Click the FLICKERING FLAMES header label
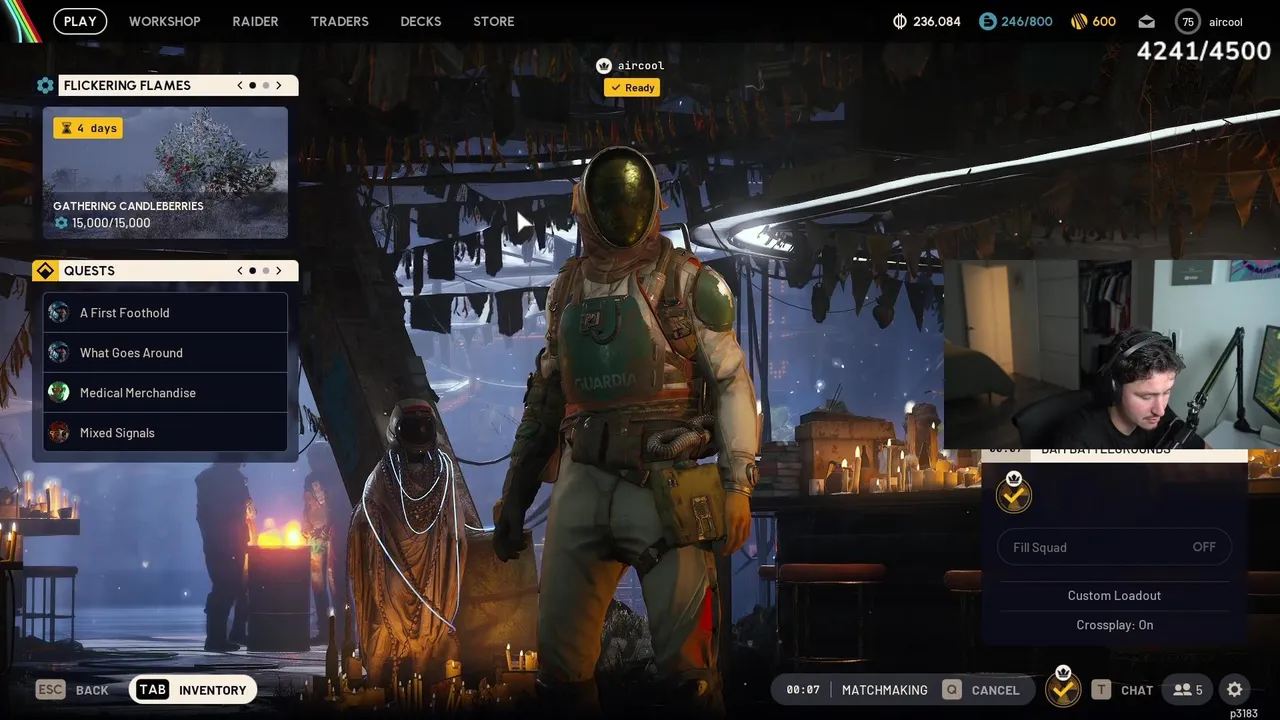This screenshot has width=1280, height=720. coord(127,86)
